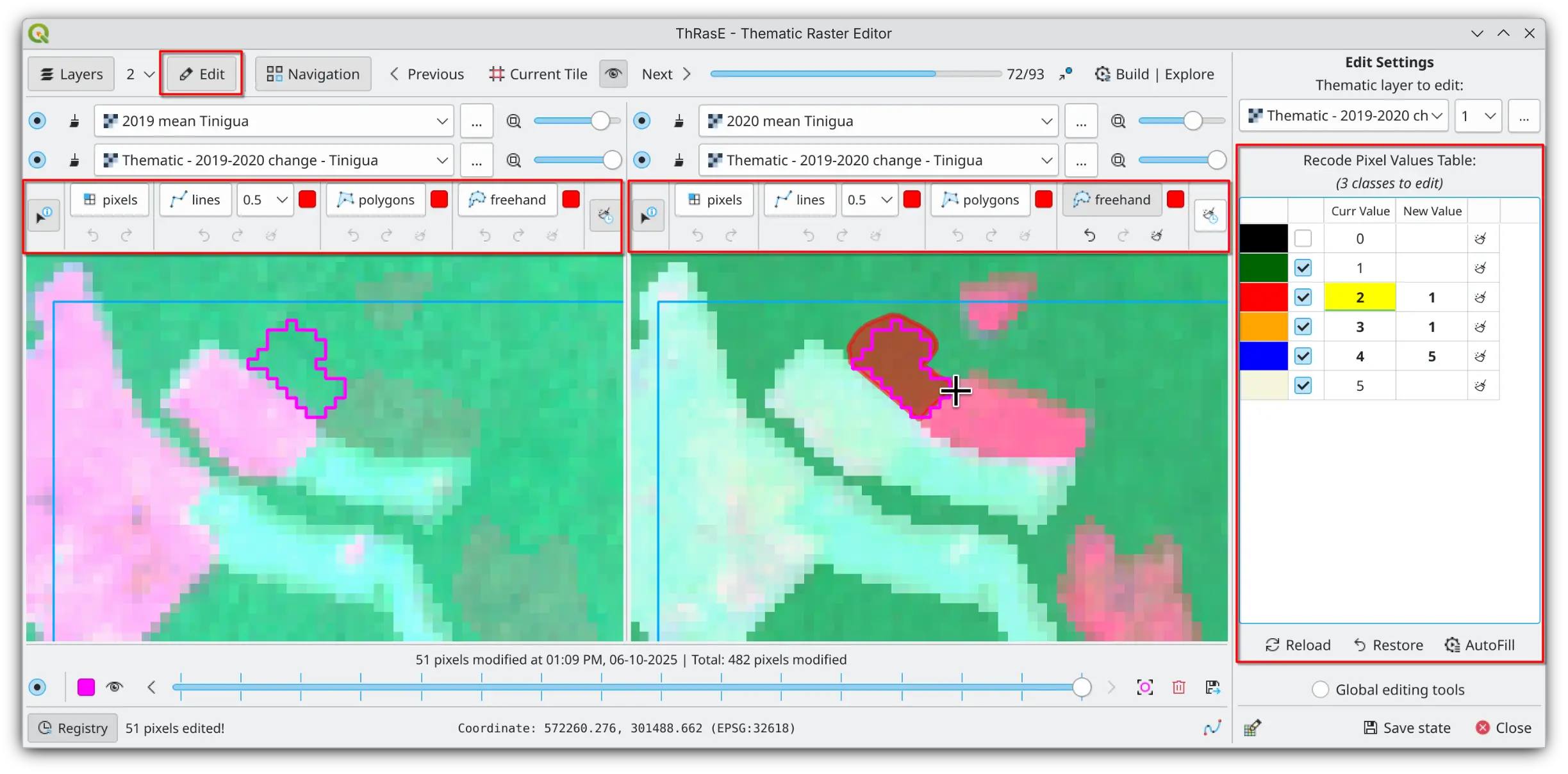
Task: Click the trash delete icon near timeline
Action: (1178, 688)
